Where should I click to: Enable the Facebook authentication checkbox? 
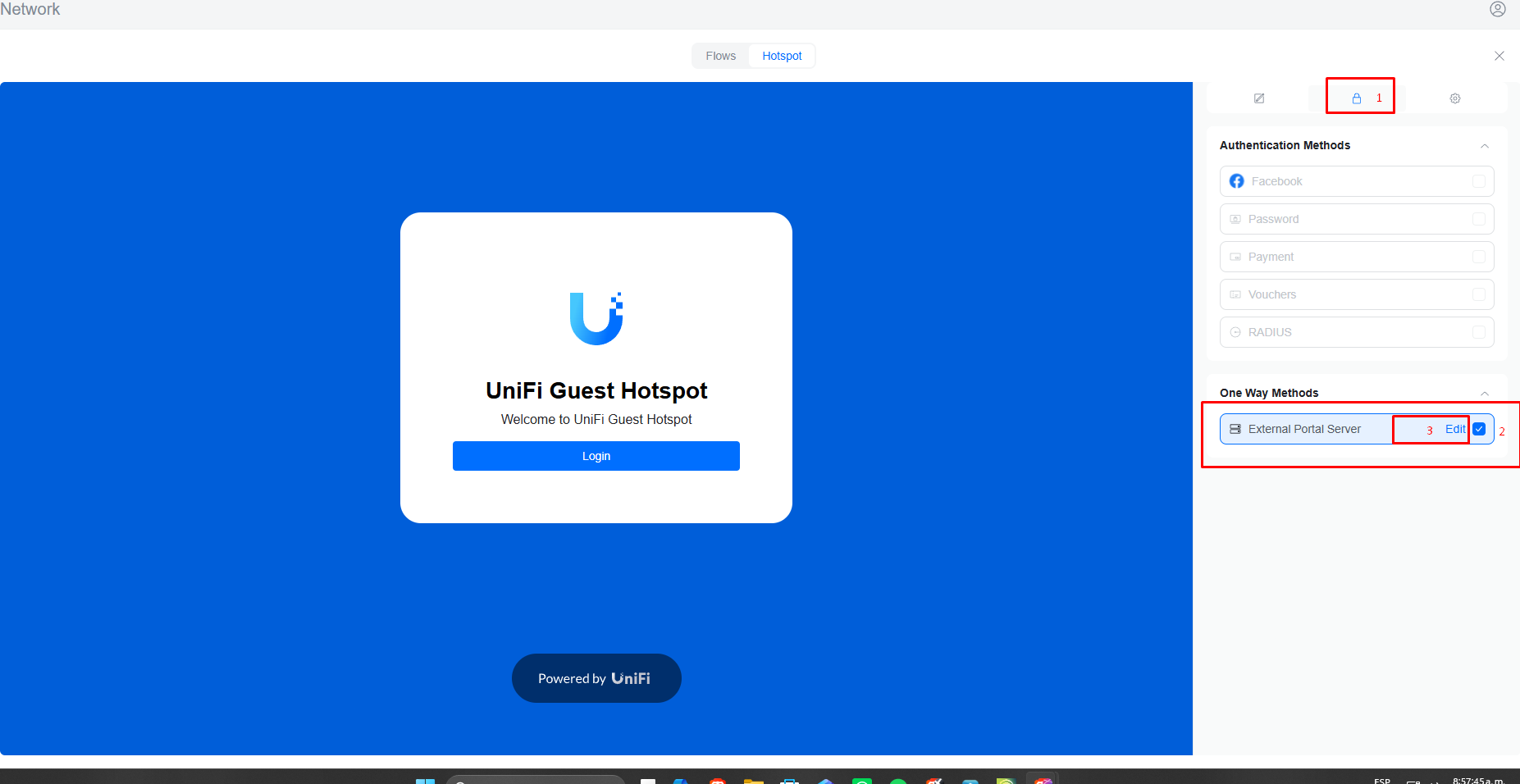click(1479, 181)
